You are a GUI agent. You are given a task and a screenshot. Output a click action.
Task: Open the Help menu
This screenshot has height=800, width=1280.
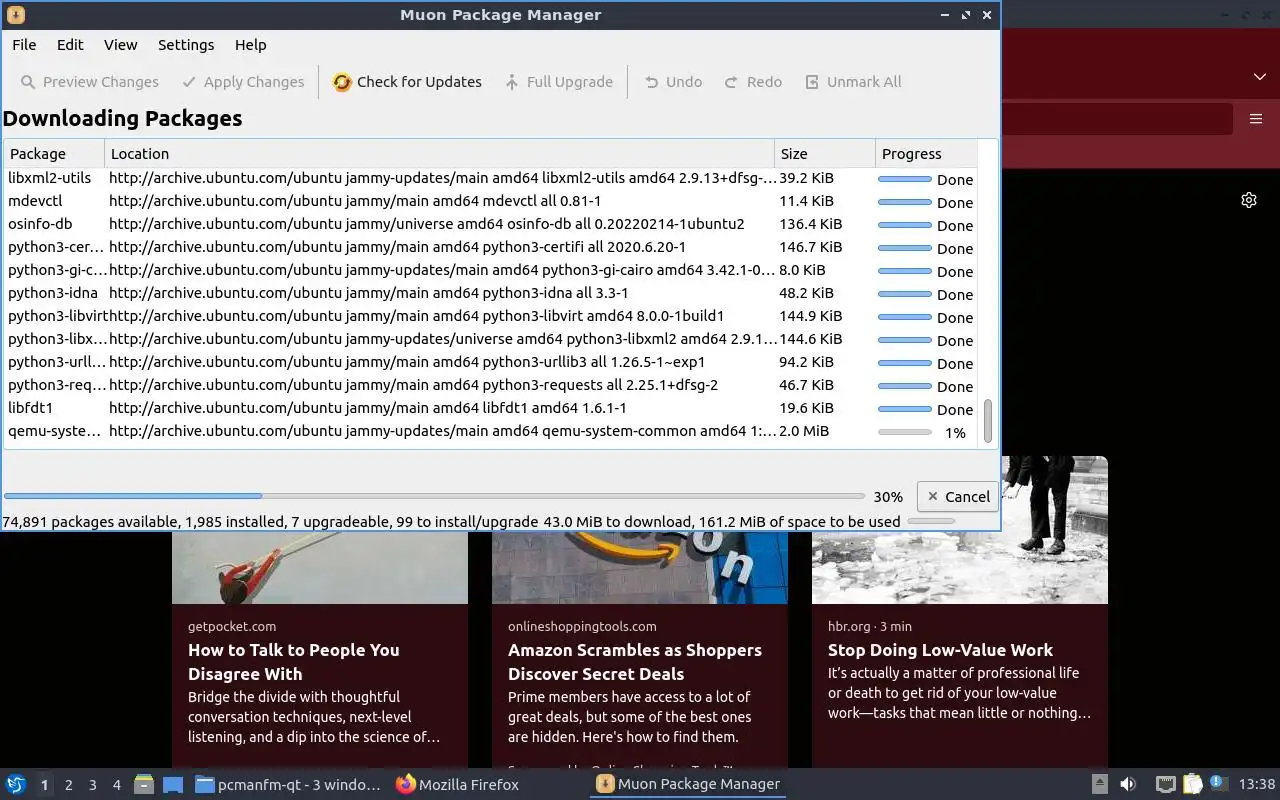point(250,45)
